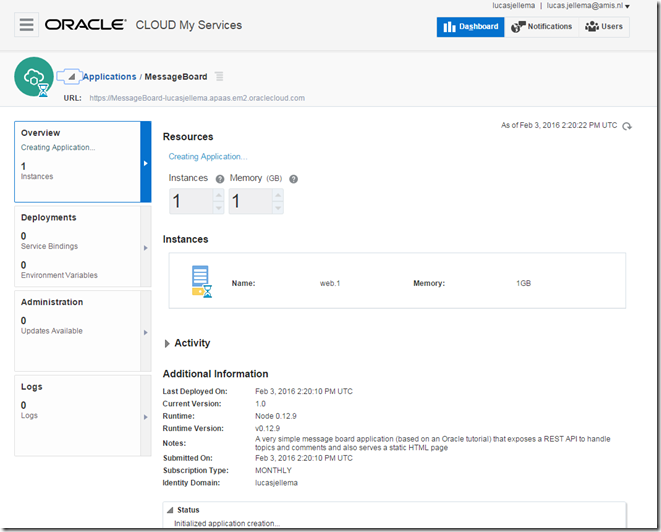Click the green application cloud icon

point(35,77)
